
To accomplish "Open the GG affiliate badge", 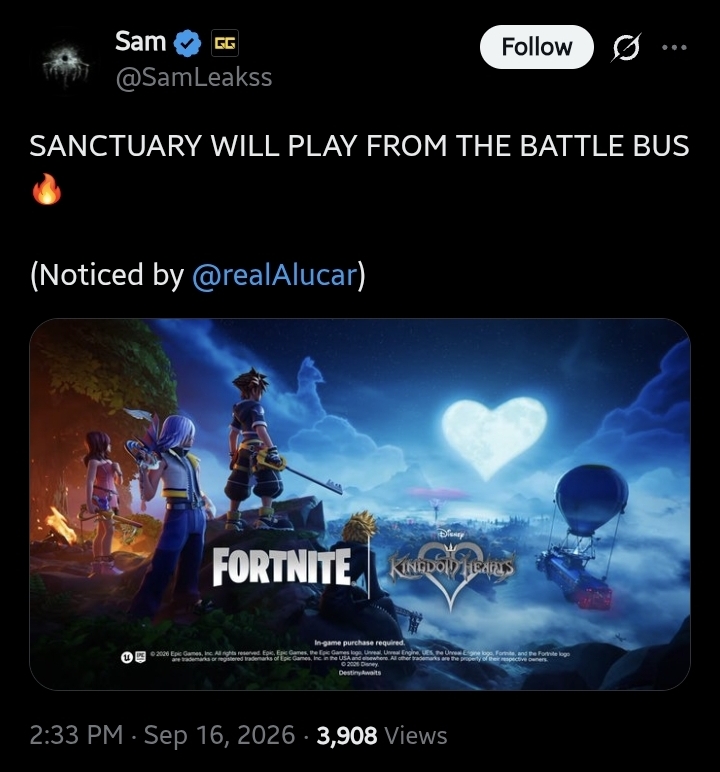I will coord(224,43).
